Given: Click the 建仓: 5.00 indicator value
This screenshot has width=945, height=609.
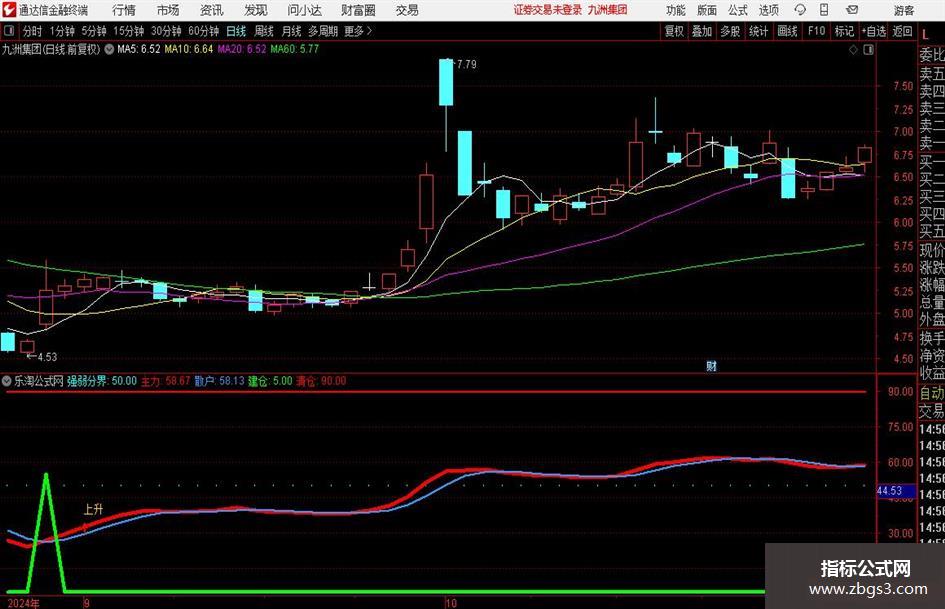Looking at the screenshot, I should pyautogui.click(x=270, y=381).
